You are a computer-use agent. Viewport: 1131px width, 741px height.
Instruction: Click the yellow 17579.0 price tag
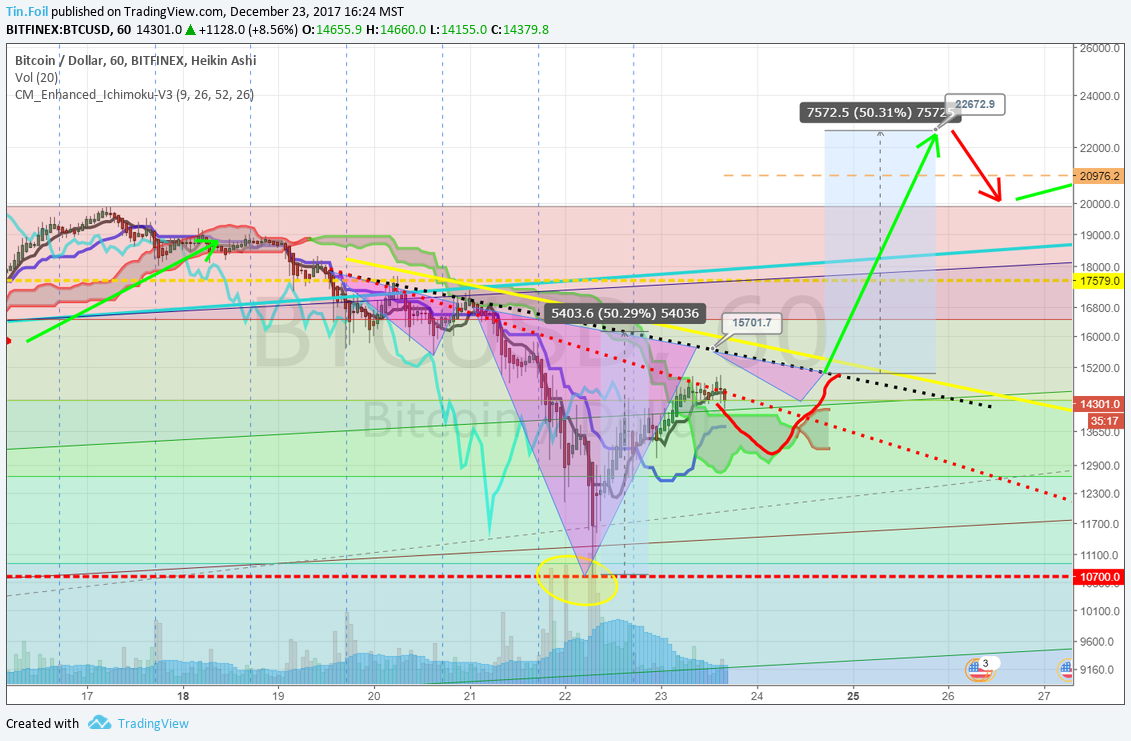1099,281
